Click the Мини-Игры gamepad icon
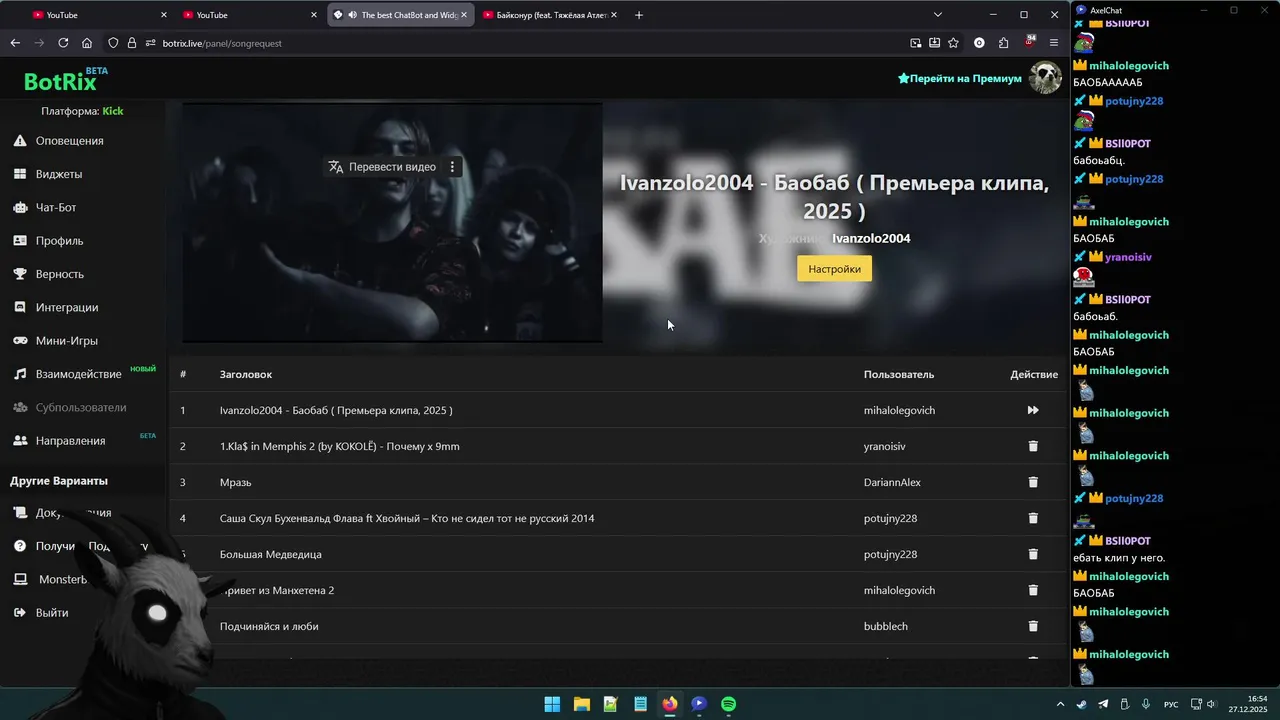Screen dimensions: 1280x720 pyautogui.click(x=19, y=341)
